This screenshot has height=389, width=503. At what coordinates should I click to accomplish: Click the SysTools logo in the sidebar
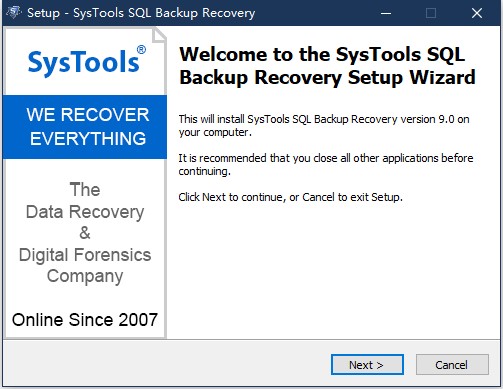click(87, 61)
